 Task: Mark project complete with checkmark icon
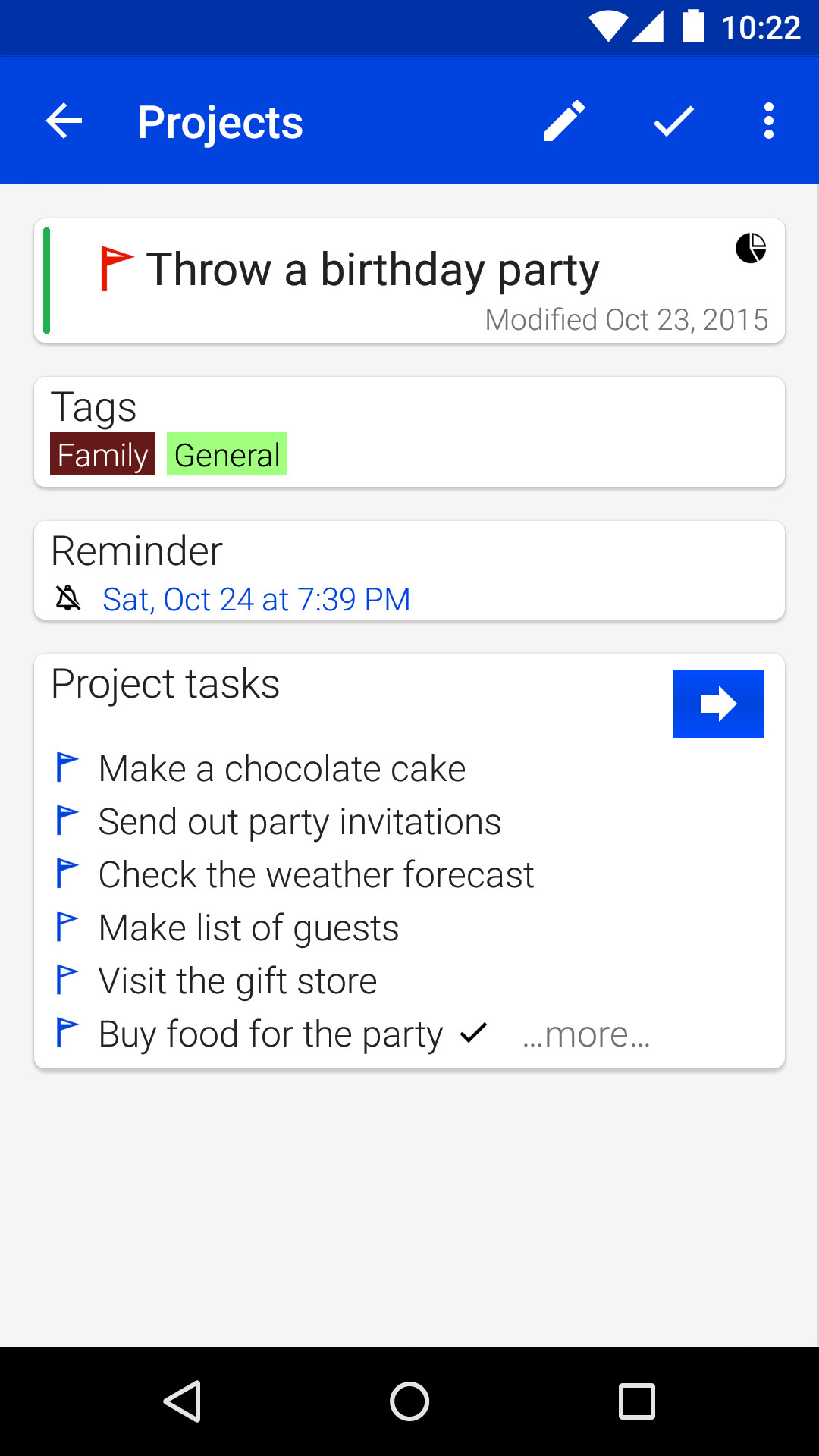pyautogui.click(x=673, y=121)
